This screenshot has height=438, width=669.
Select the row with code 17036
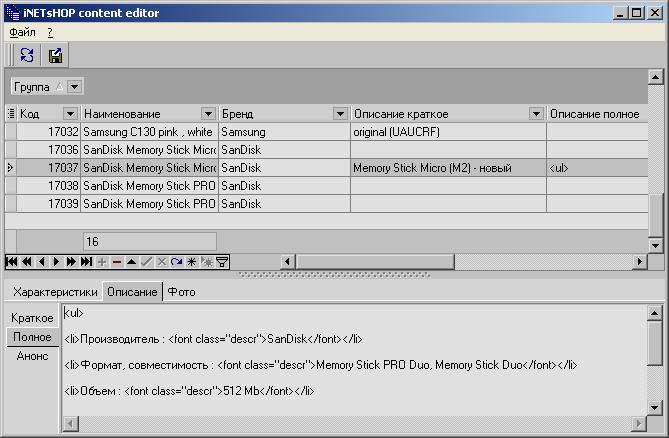tap(327, 150)
